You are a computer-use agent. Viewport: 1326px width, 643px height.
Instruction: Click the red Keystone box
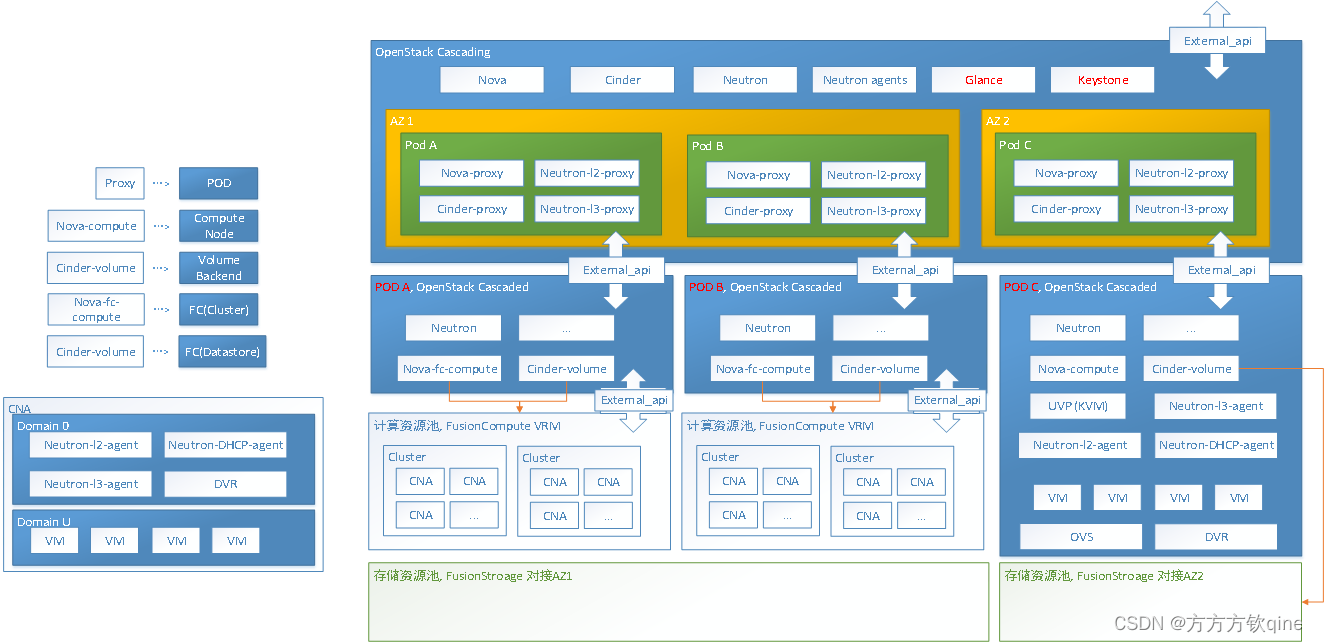pyautogui.click(x=1103, y=80)
